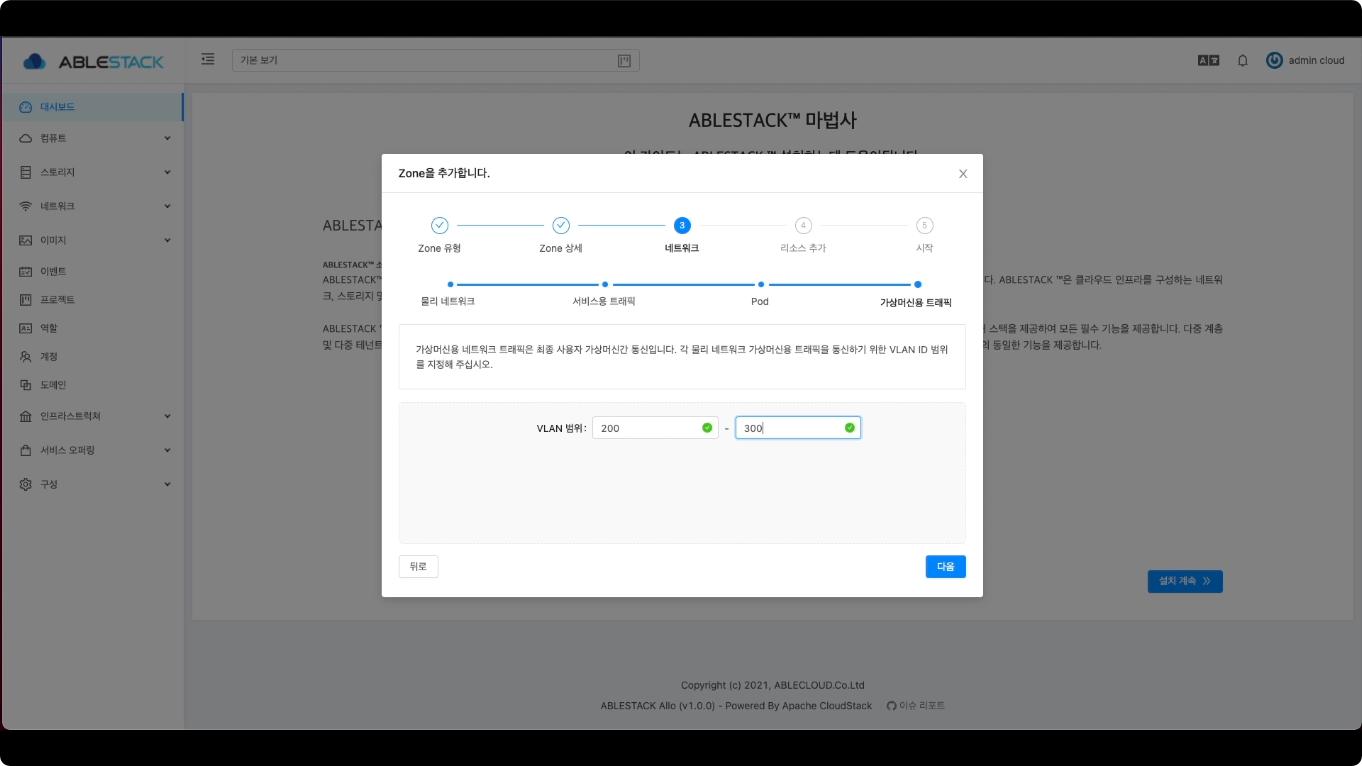Screen dimensions: 1362x766
Task: Click the admin cloud username
Action: tap(1316, 61)
